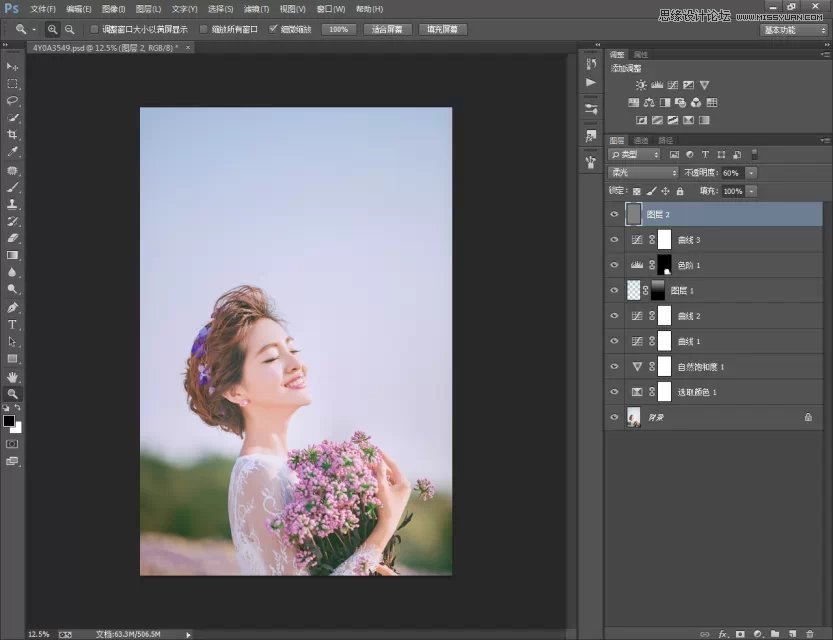
Task: Click the delete layer trash icon
Action: (810, 633)
